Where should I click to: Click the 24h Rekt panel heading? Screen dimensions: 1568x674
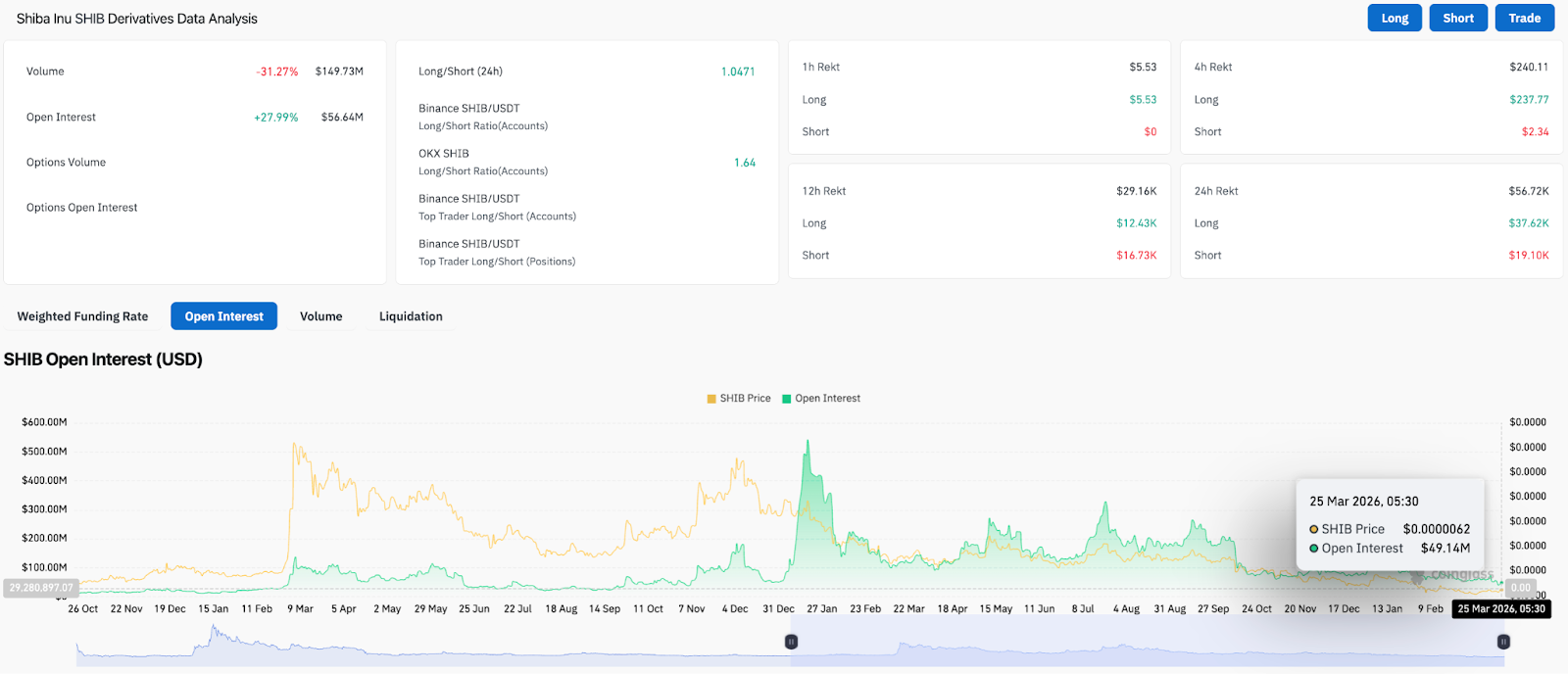[x=1216, y=191]
